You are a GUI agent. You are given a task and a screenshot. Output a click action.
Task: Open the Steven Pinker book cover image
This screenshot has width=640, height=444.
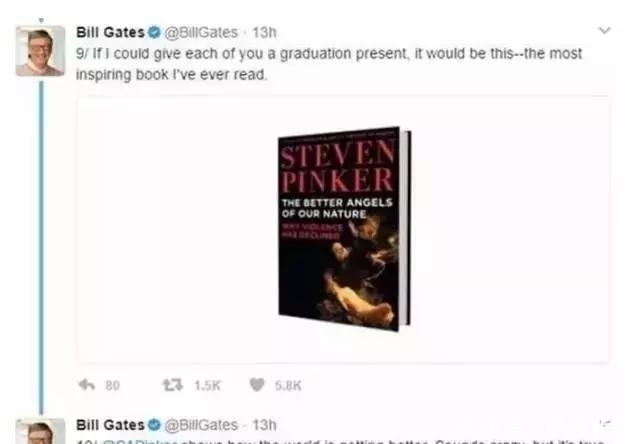point(344,229)
